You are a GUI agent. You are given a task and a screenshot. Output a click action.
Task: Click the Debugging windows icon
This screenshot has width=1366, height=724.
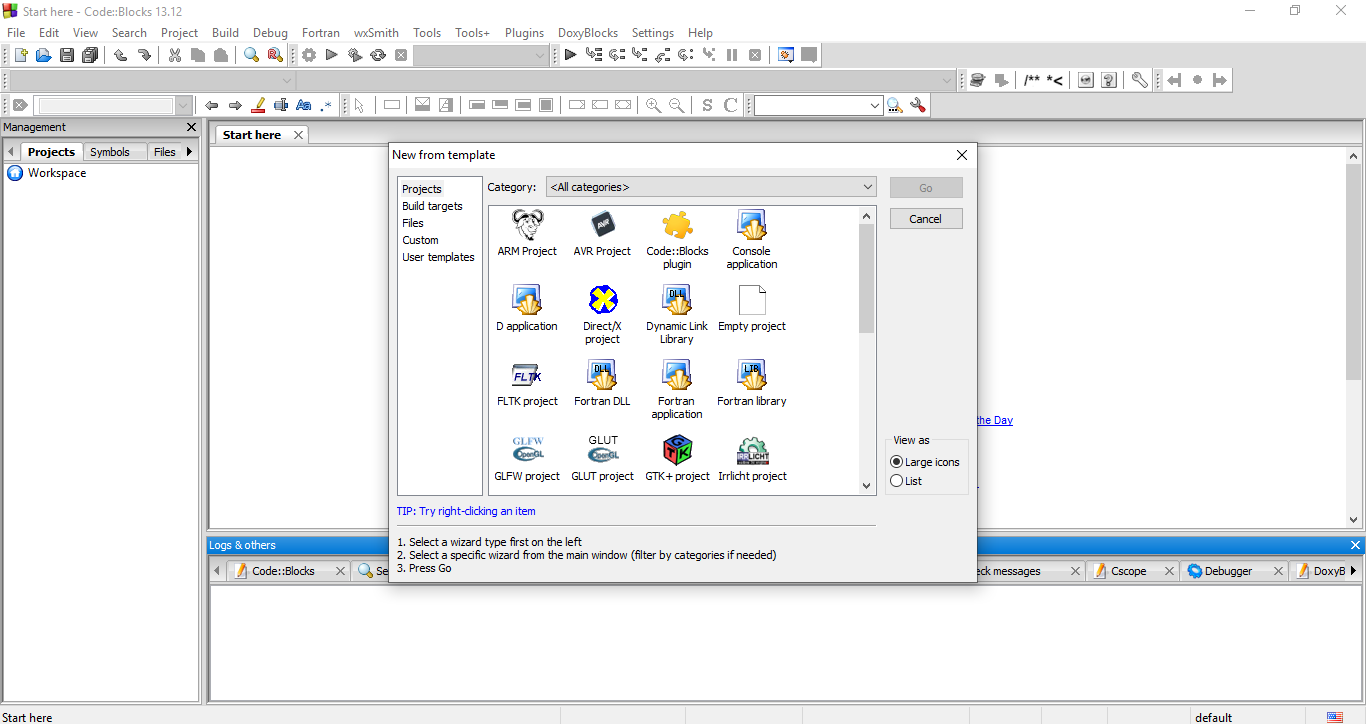(x=786, y=55)
